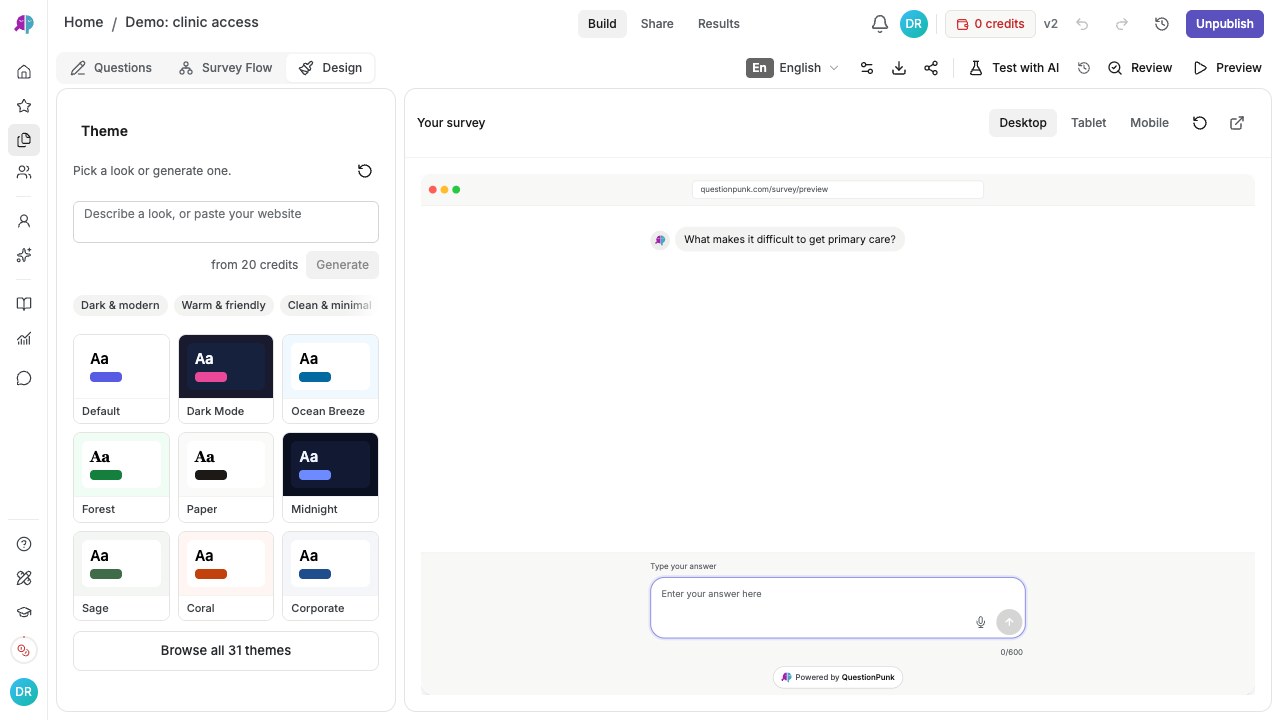Image resolution: width=1280 pixels, height=720 pixels.
Task: Choose the Coral theme card
Action: 226,576
